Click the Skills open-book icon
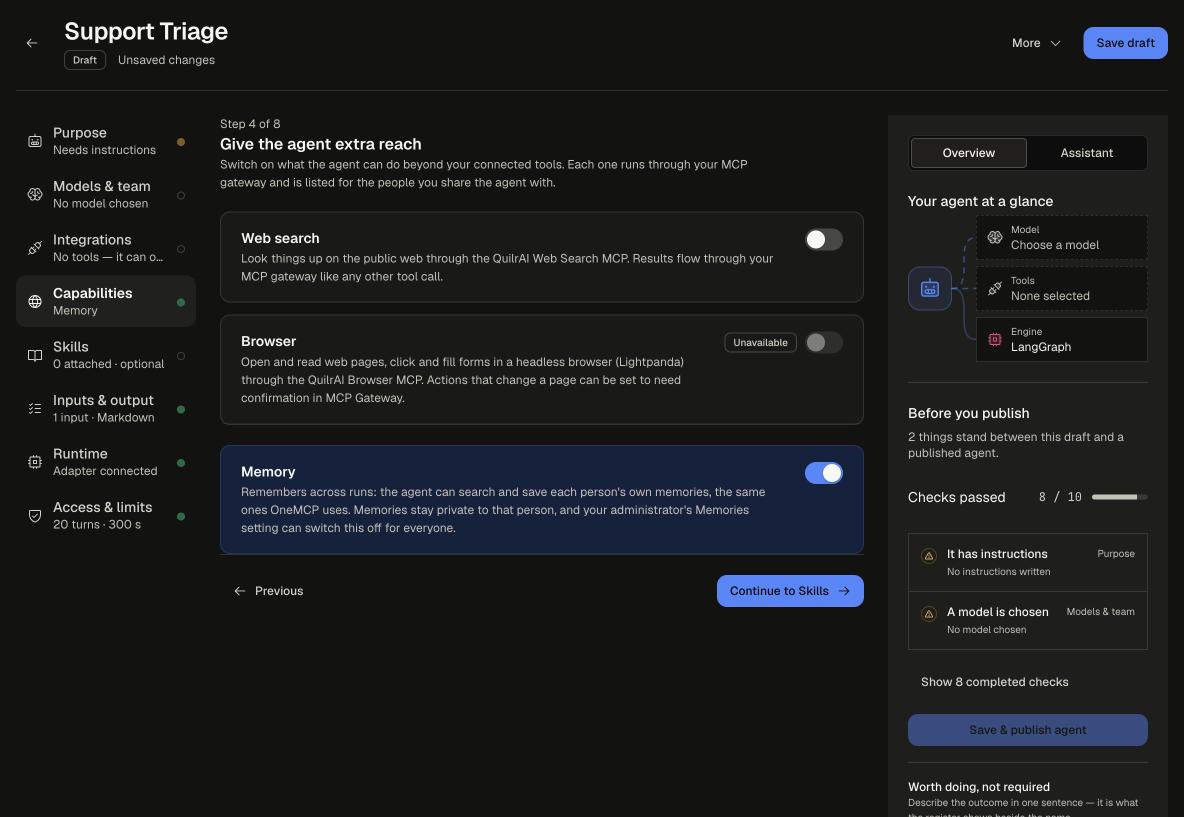Viewport: 1184px width, 817px height. click(35, 356)
